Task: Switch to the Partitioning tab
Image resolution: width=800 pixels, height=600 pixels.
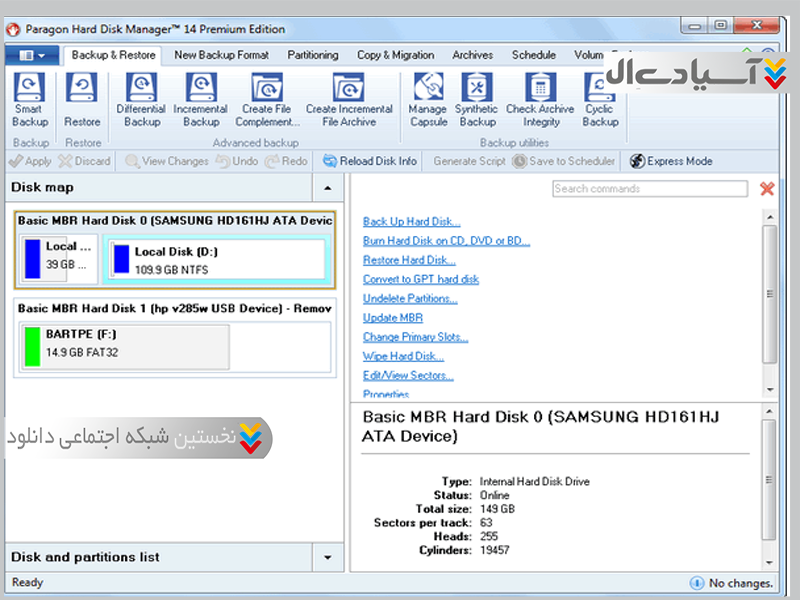Action: [x=312, y=56]
